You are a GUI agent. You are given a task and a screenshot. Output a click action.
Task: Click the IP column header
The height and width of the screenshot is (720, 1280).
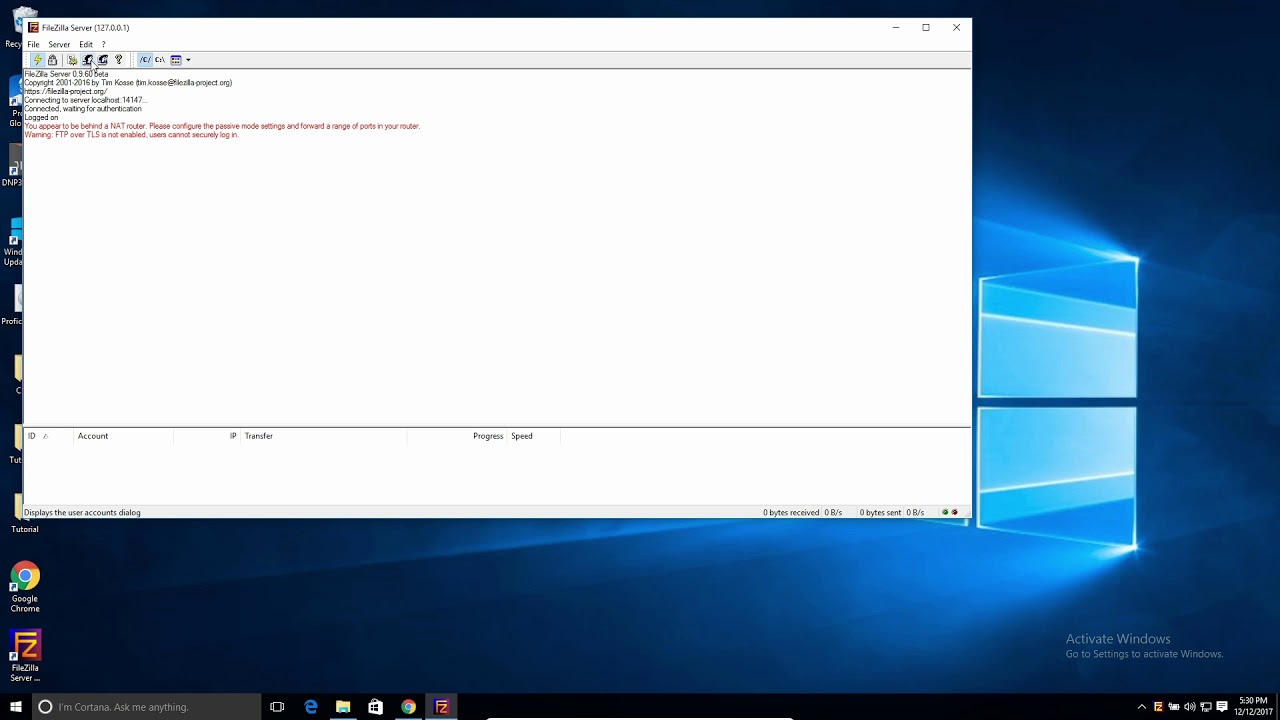207,436
